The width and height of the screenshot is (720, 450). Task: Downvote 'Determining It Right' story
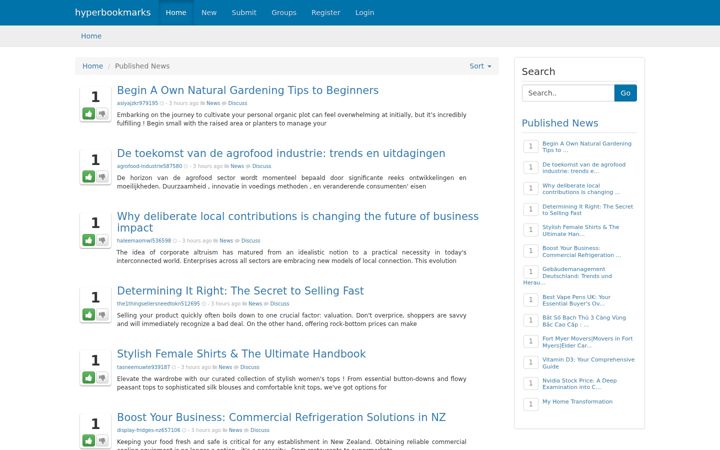pos(102,314)
